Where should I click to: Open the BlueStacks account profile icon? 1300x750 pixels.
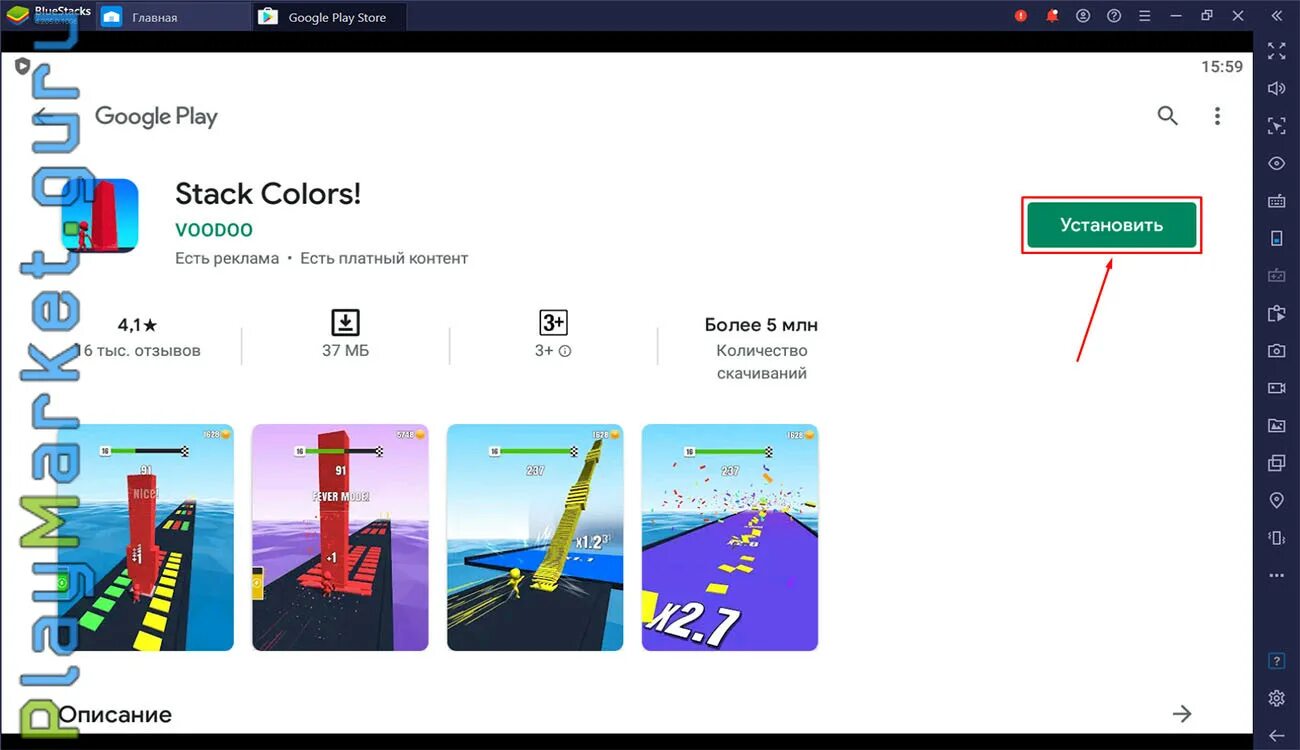click(x=1083, y=16)
